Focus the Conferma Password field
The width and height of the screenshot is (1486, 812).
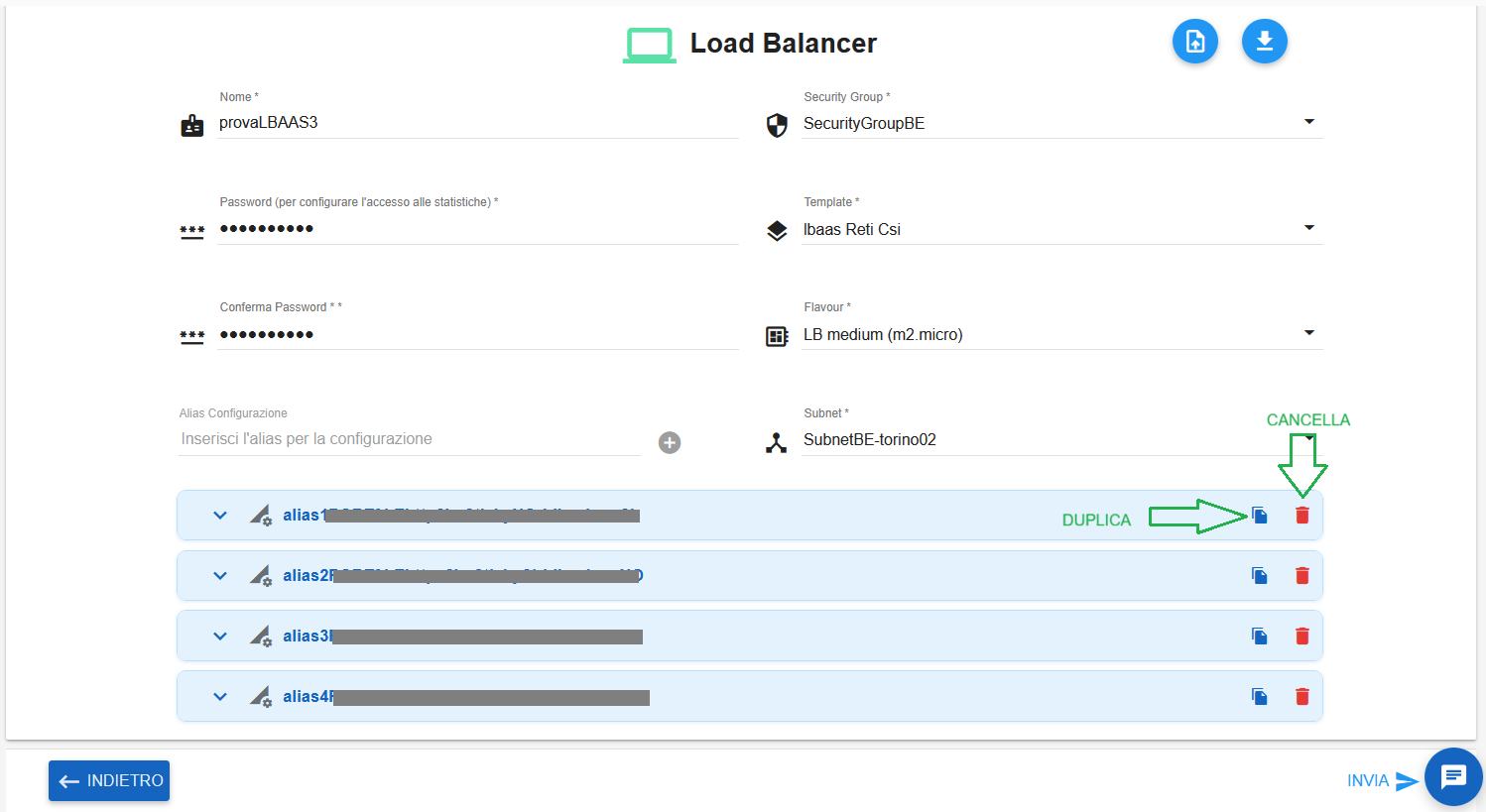coord(478,334)
